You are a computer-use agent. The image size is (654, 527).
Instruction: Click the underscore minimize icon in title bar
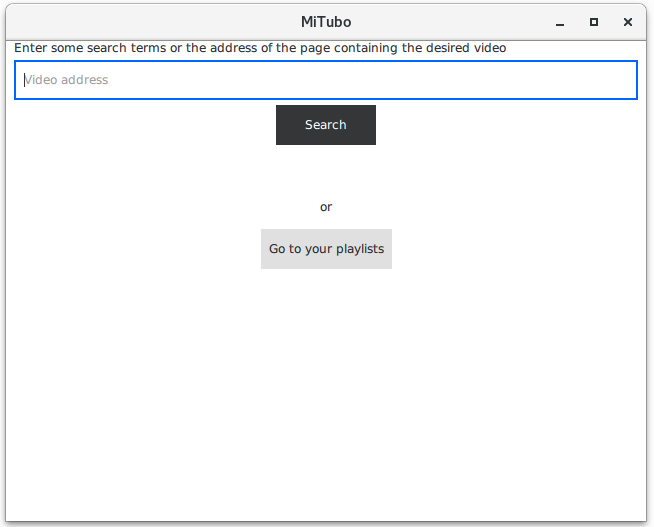pos(560,23)
